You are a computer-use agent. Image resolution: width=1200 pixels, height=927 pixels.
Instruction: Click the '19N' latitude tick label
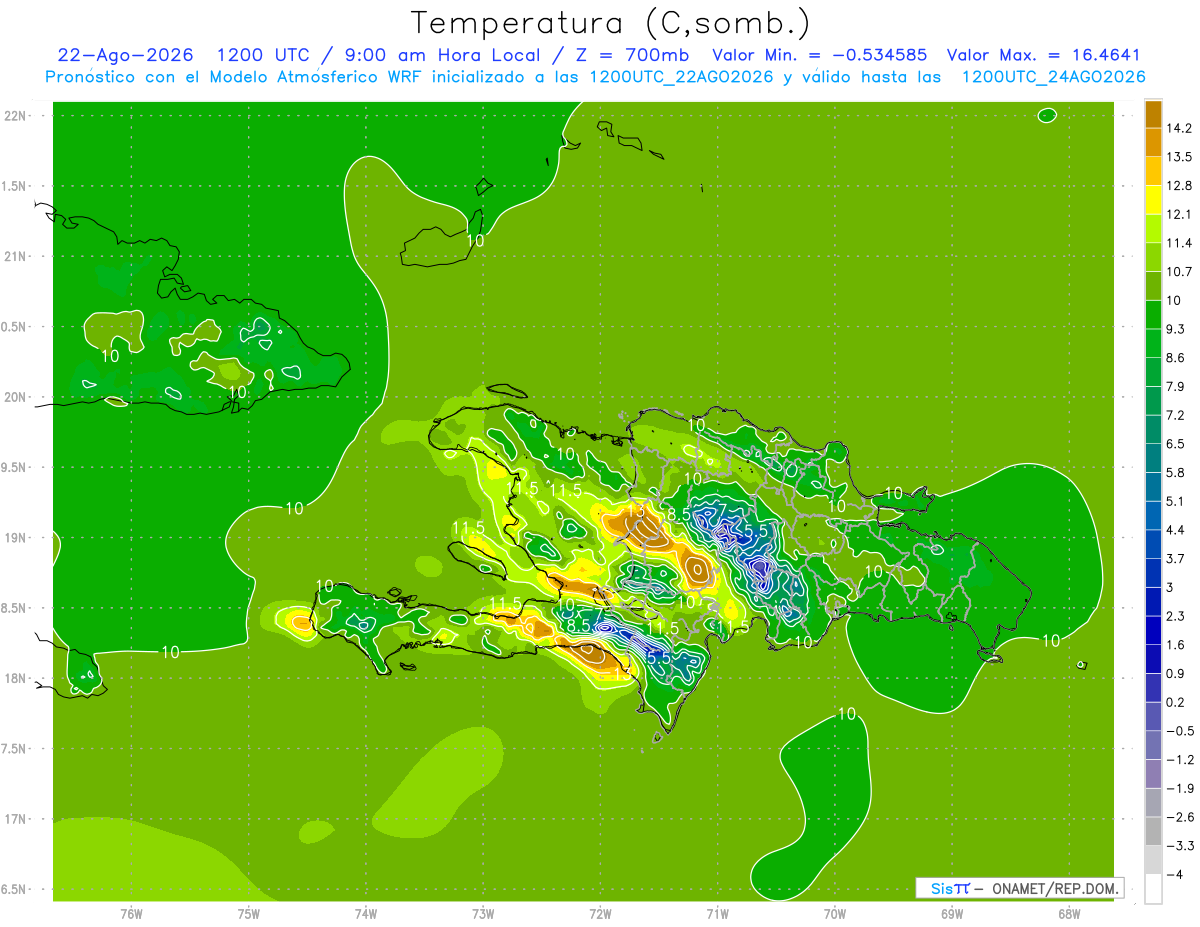tap(17, 537)
